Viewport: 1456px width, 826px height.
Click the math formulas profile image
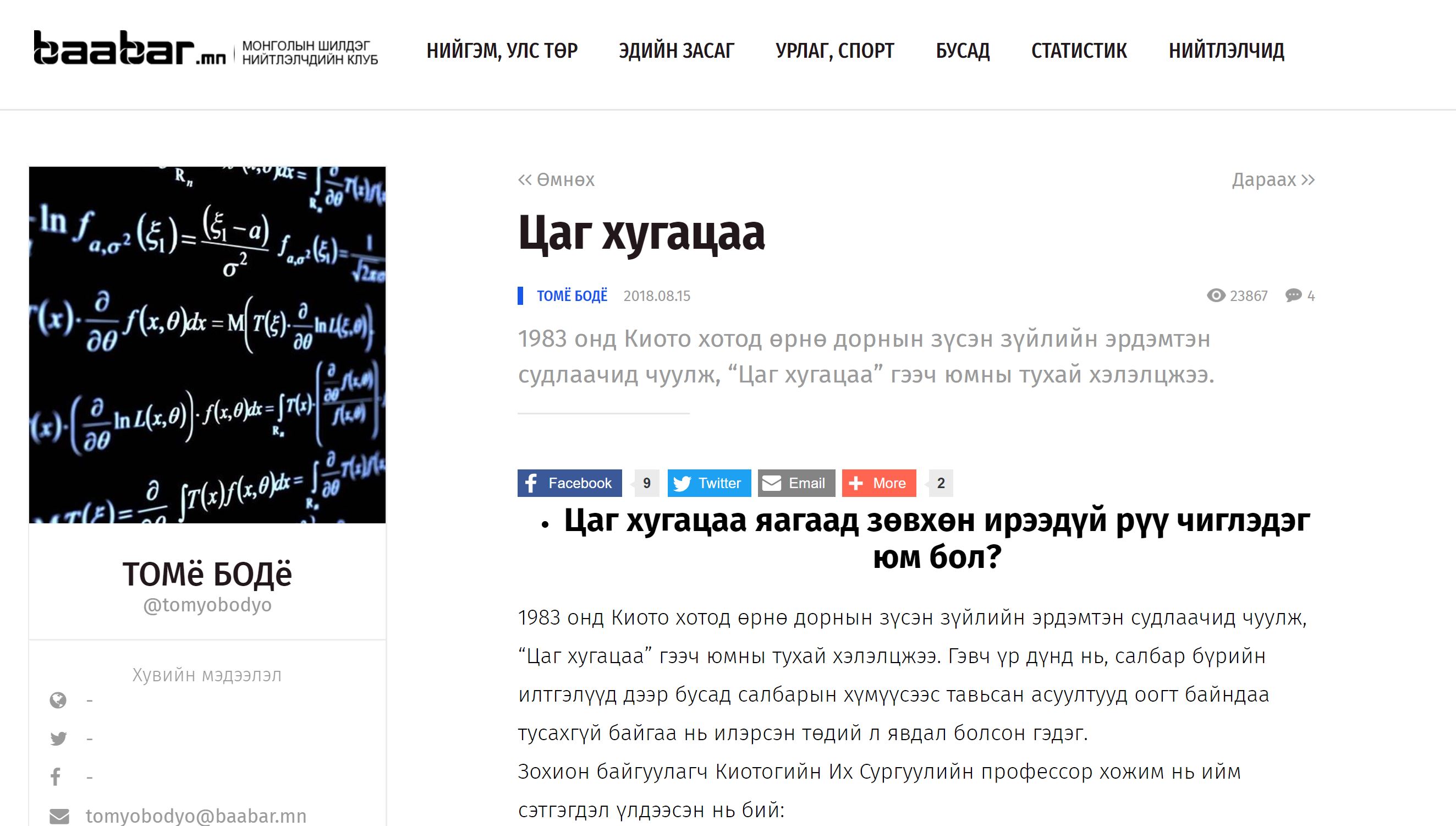coord(207,344)
